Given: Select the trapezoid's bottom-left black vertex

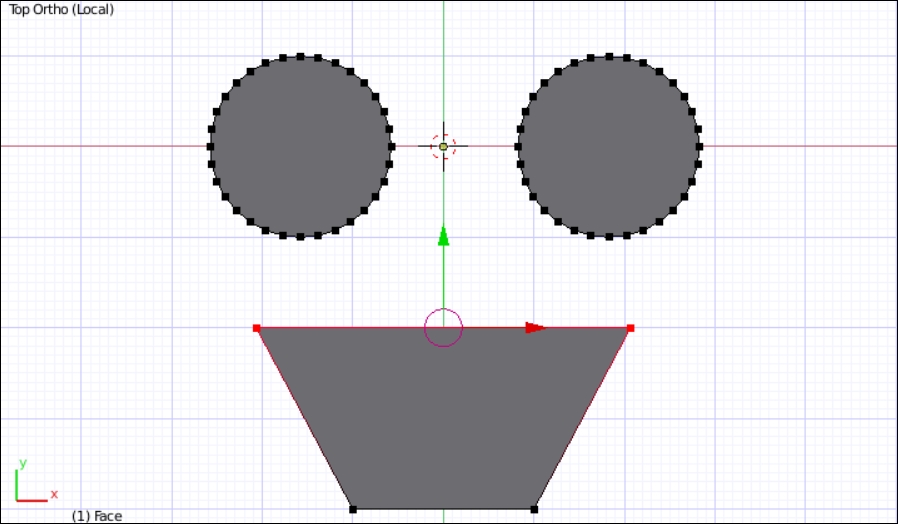Looking at the screenshot, I should [353, 509].
